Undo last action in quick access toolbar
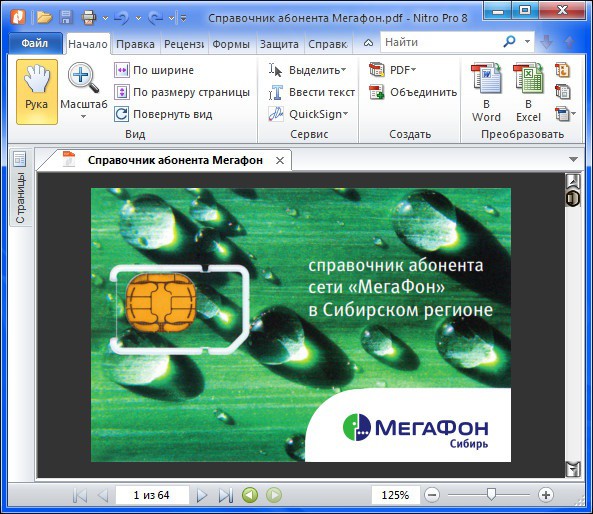 (122, 18)
